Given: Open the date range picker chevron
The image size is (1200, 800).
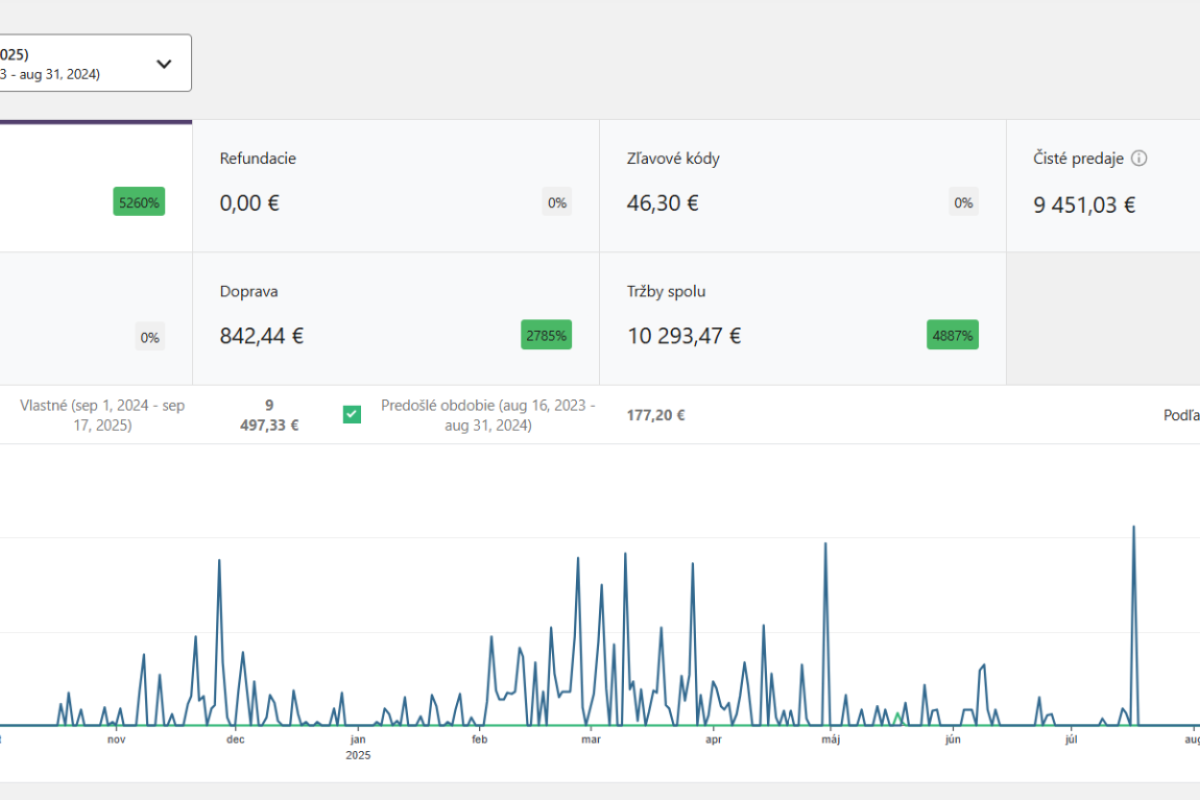Looking at the screenshot, I should (x=164, y=64).
